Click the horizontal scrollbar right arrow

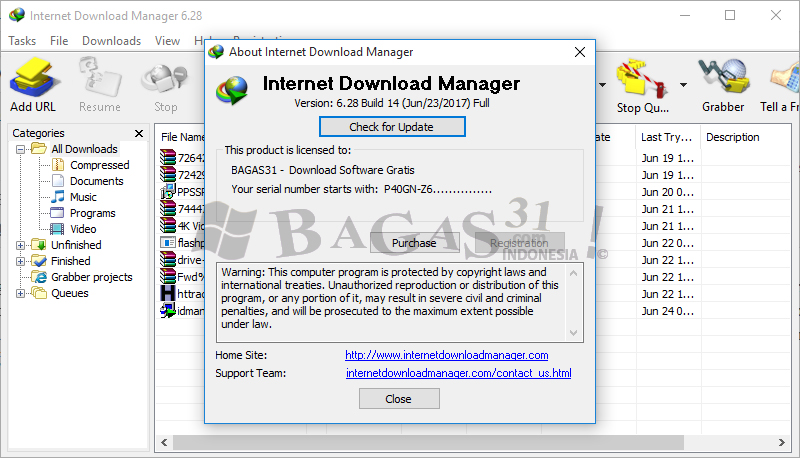[x=782, y=442]
